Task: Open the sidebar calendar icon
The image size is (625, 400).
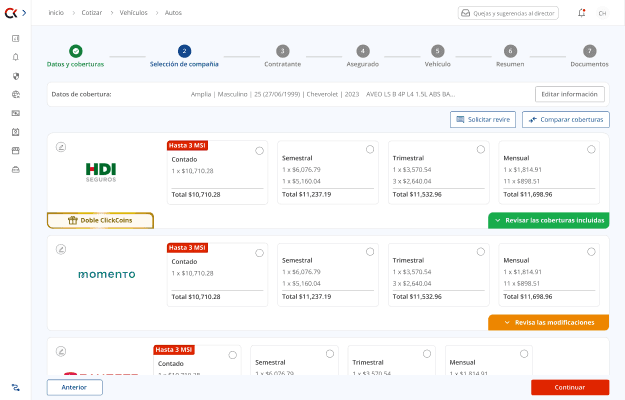Action: click(x=16, y=132)
